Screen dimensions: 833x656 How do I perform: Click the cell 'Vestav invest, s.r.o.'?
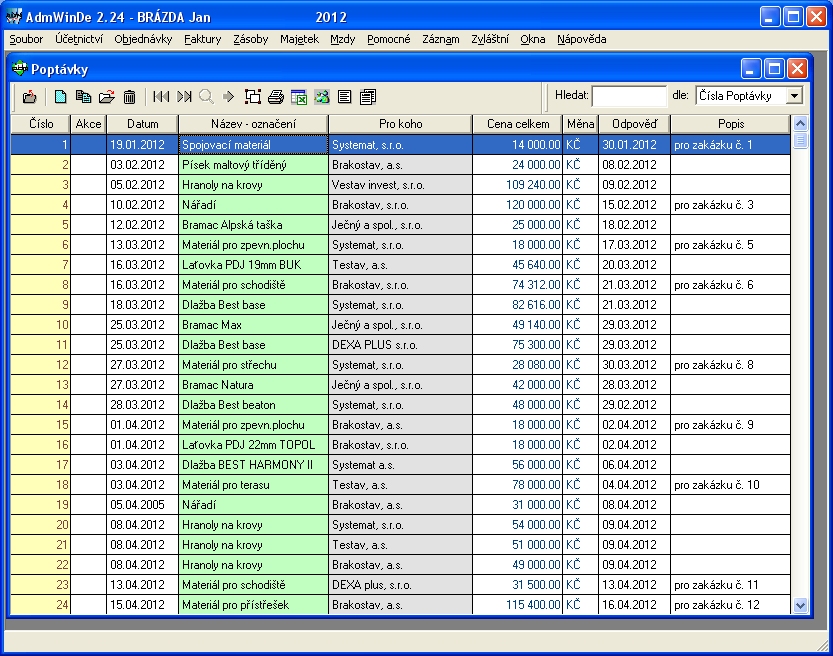tap(401, 185)
